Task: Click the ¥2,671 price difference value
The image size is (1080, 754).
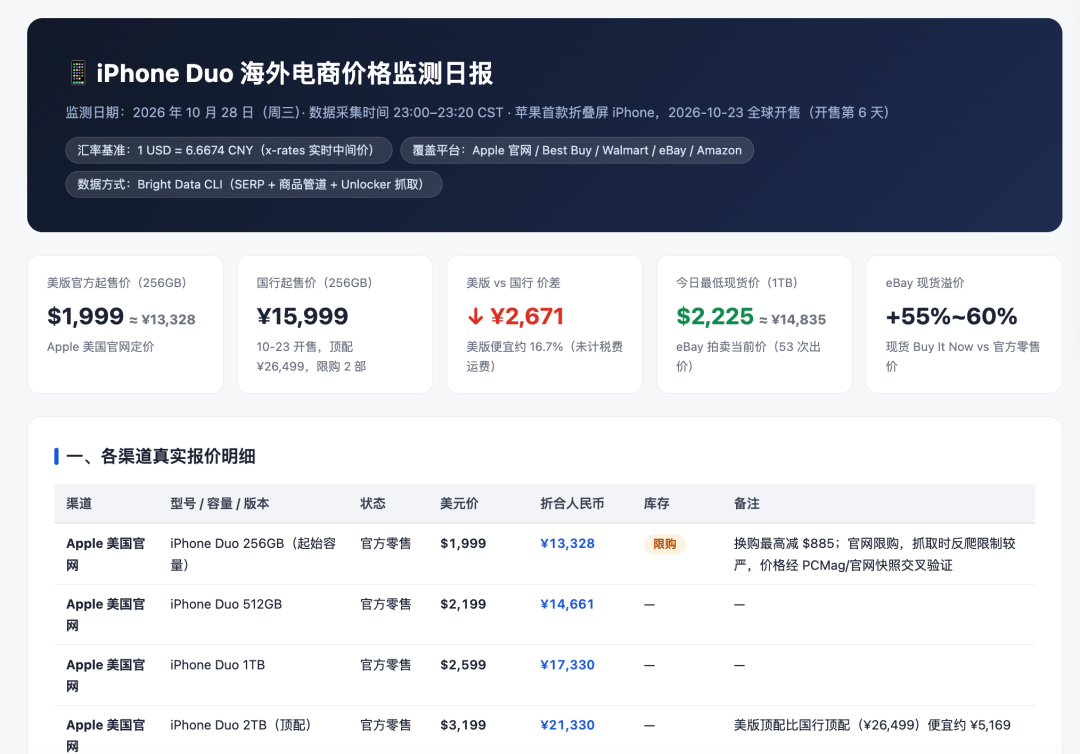Action: pyautogui.click(x=527, y=316)
